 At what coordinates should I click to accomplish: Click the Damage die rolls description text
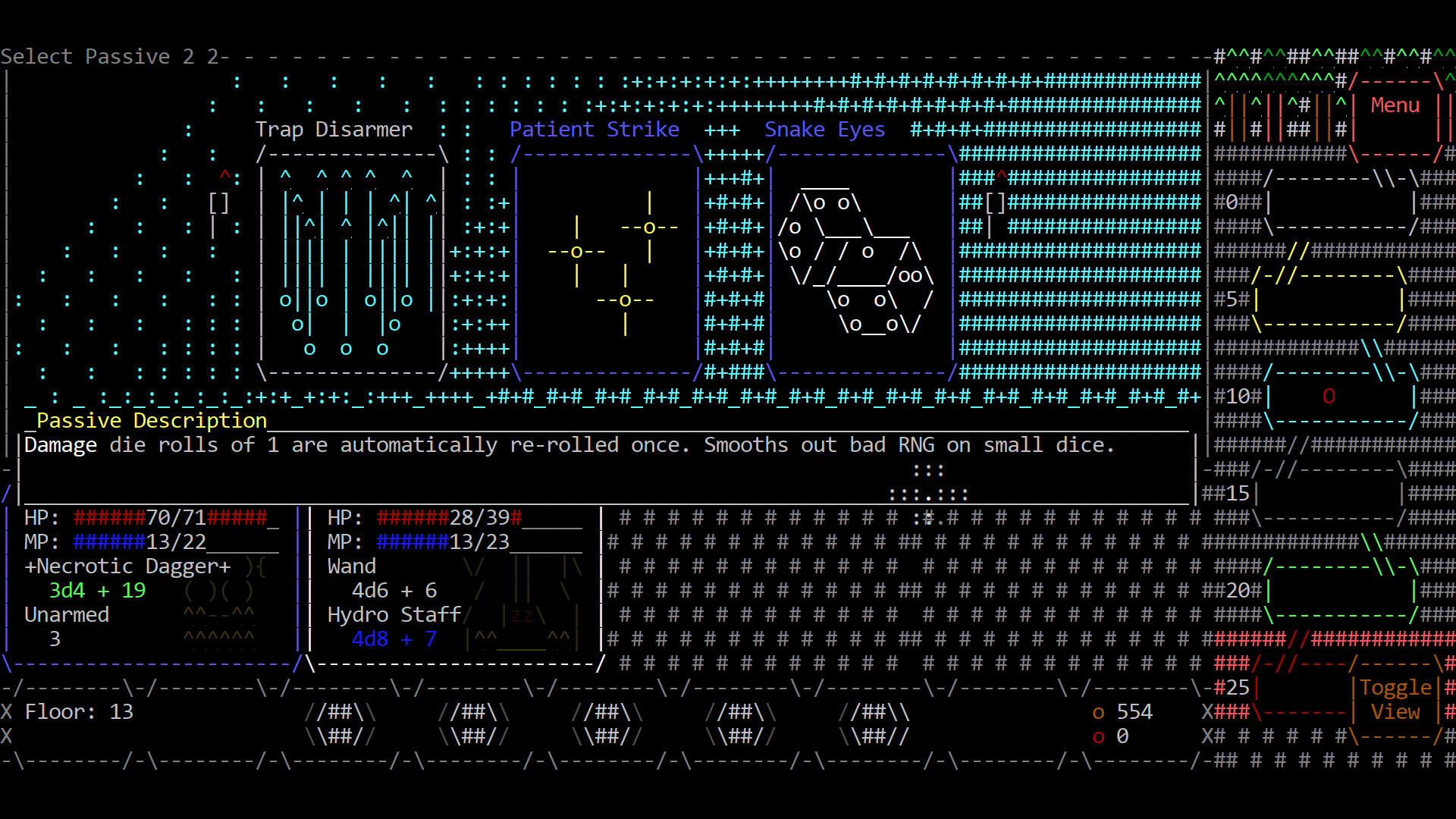[570, 445]
